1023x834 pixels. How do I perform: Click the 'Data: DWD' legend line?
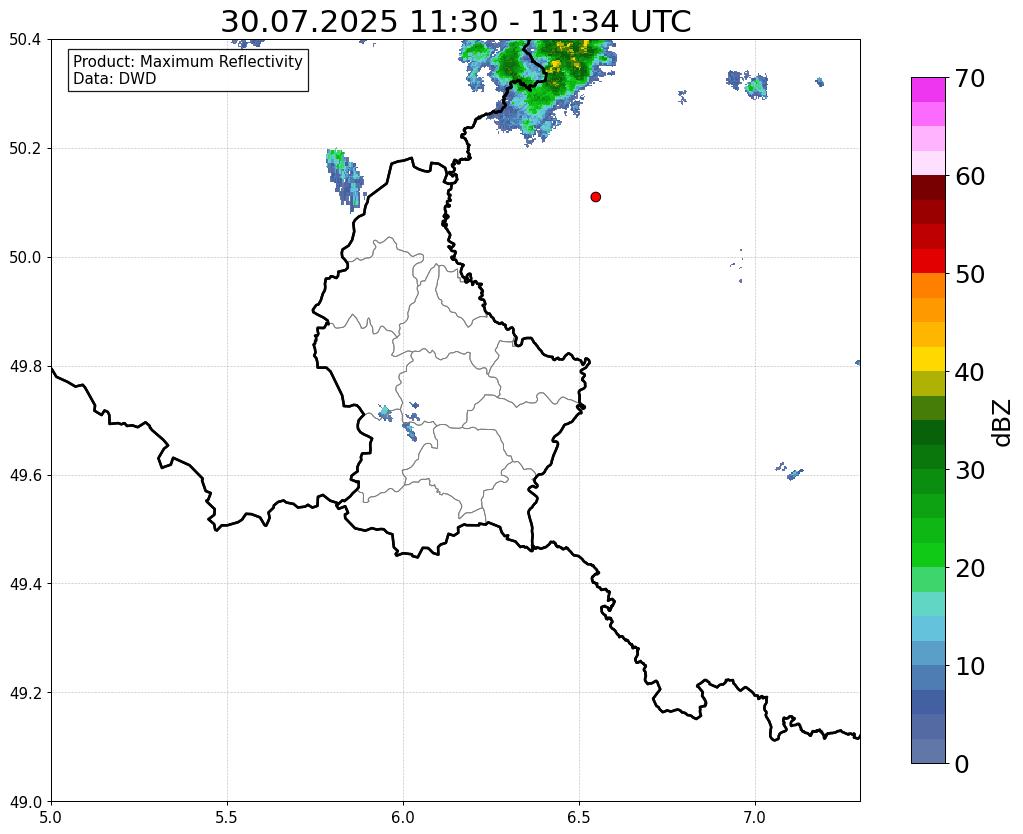(115, 79)
